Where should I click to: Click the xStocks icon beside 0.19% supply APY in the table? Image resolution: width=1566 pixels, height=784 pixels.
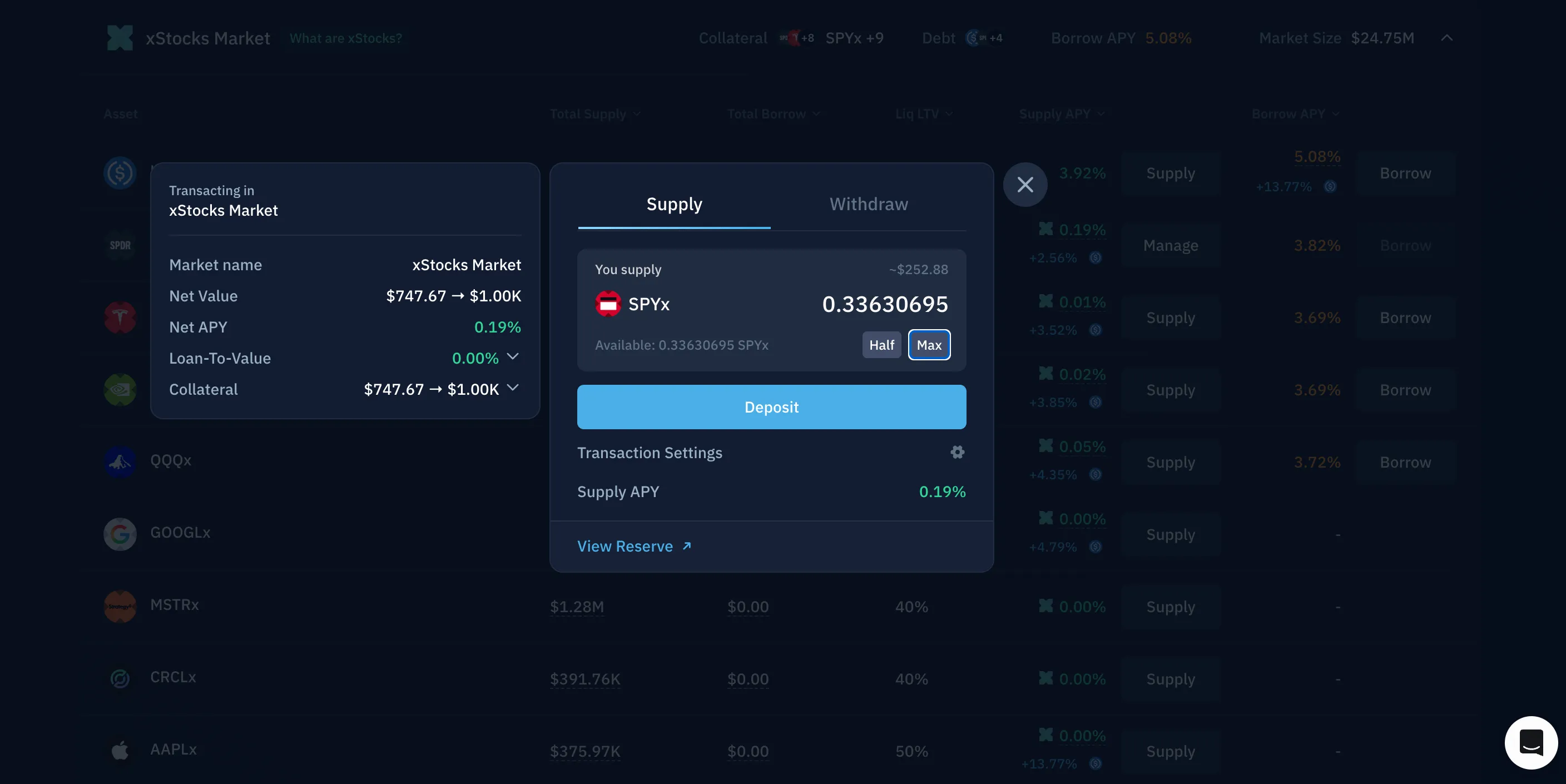coord(1045,229)
